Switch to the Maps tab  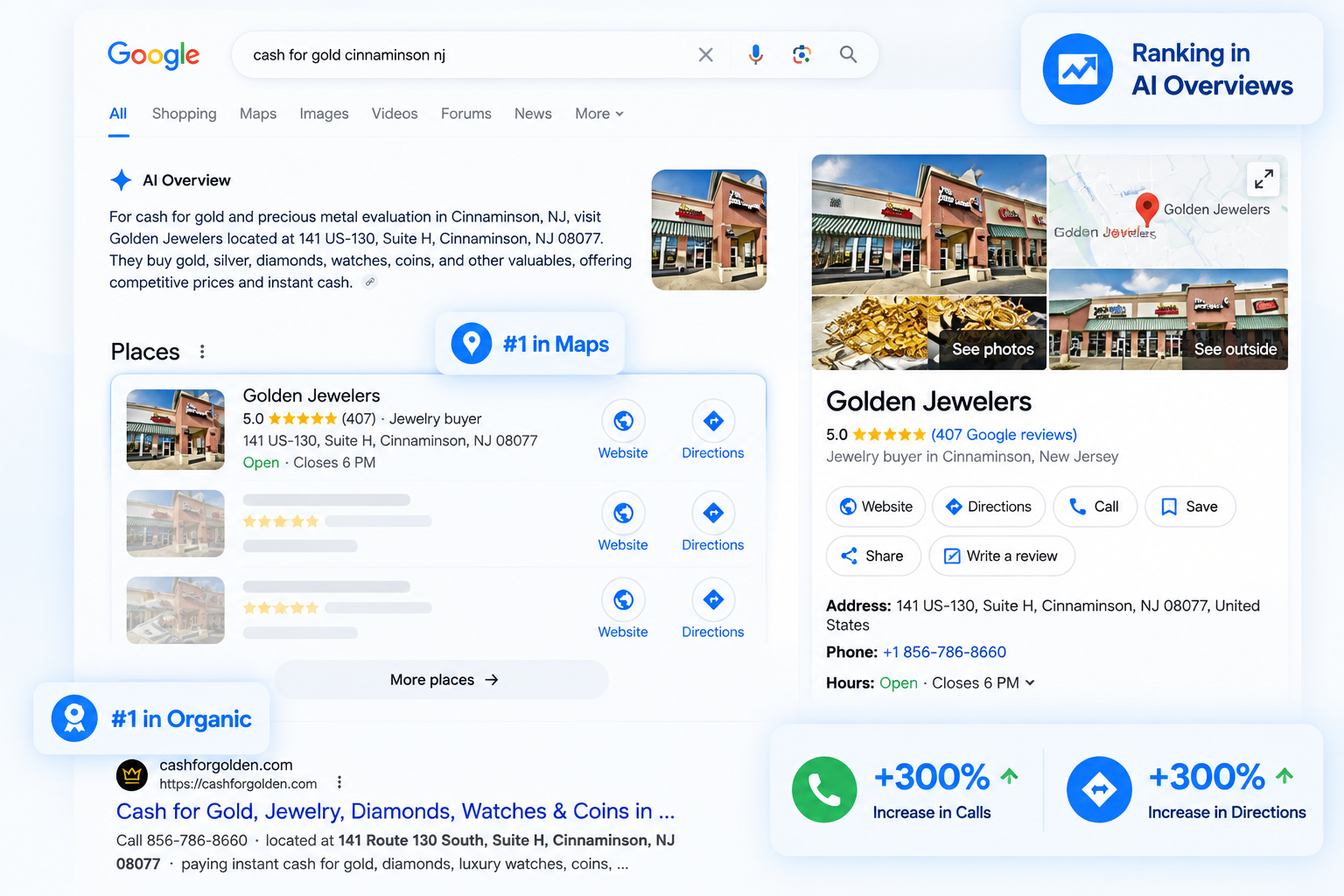pos(258,114)
